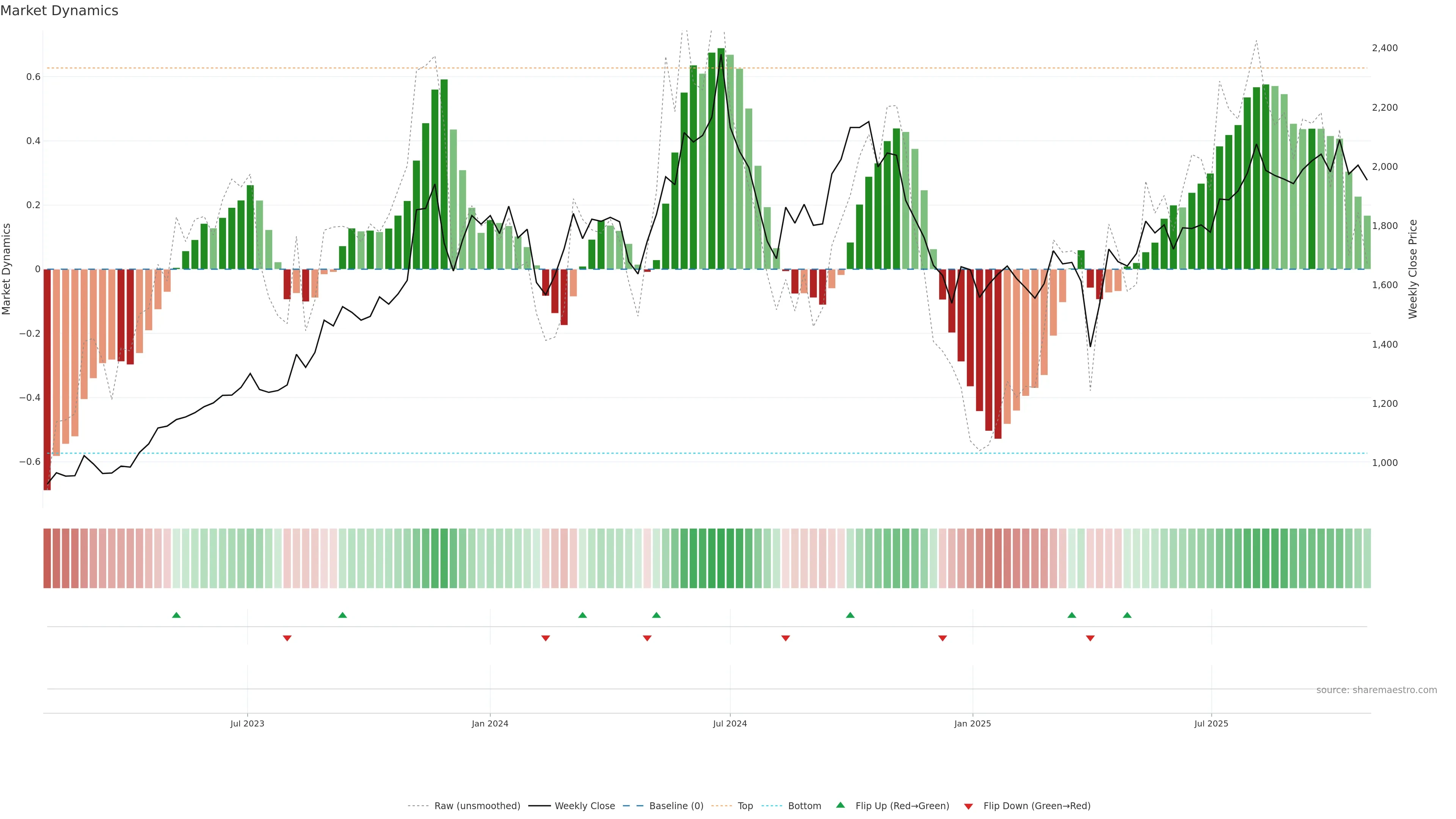Click Flip Down marker between Jul 2023 and Jan 2024
The height and width of the screenshot is (819, 1456).
(x=287, y=638)
